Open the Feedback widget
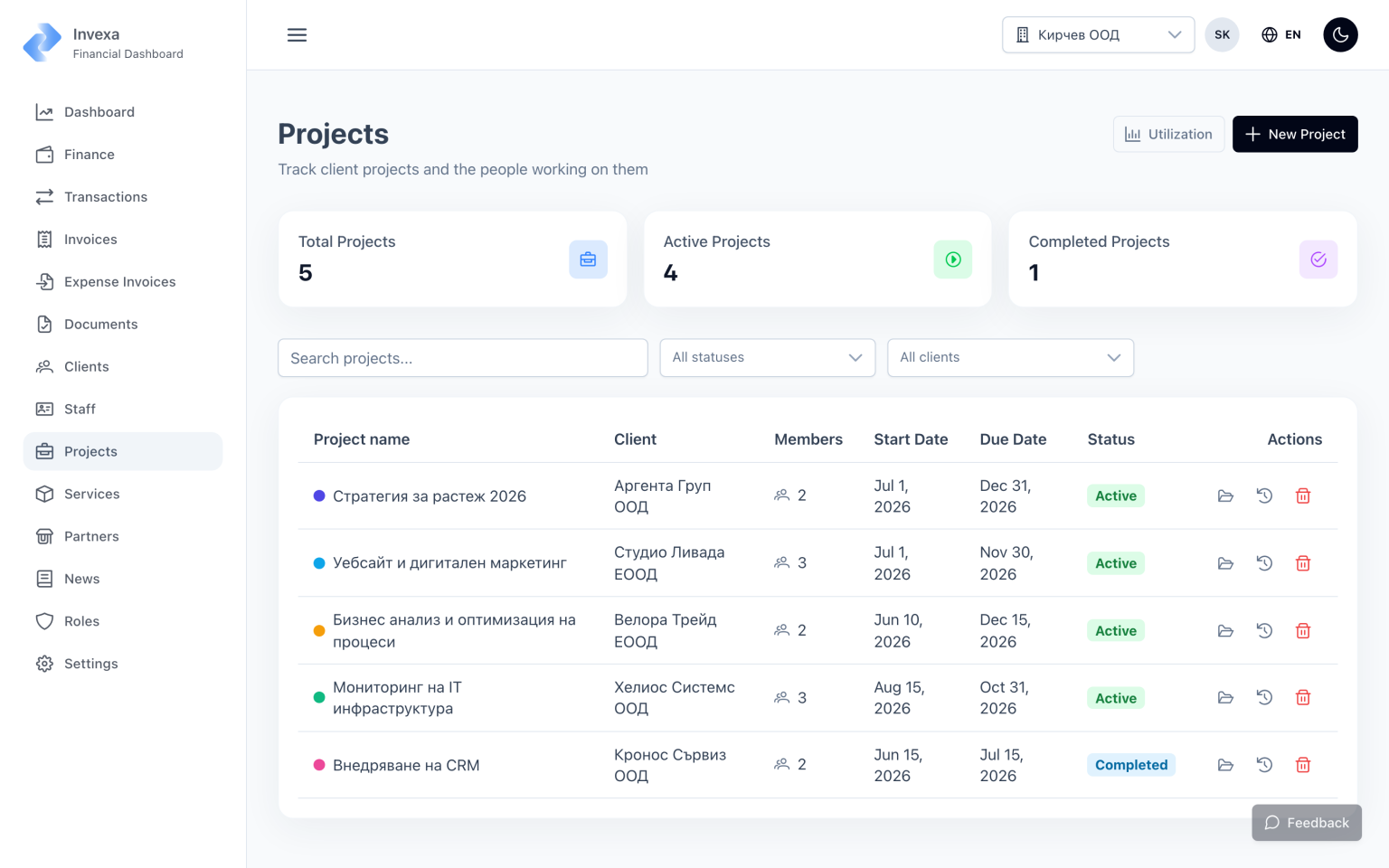Viewport: 1389px width, 868px height. coord(1307,823)
